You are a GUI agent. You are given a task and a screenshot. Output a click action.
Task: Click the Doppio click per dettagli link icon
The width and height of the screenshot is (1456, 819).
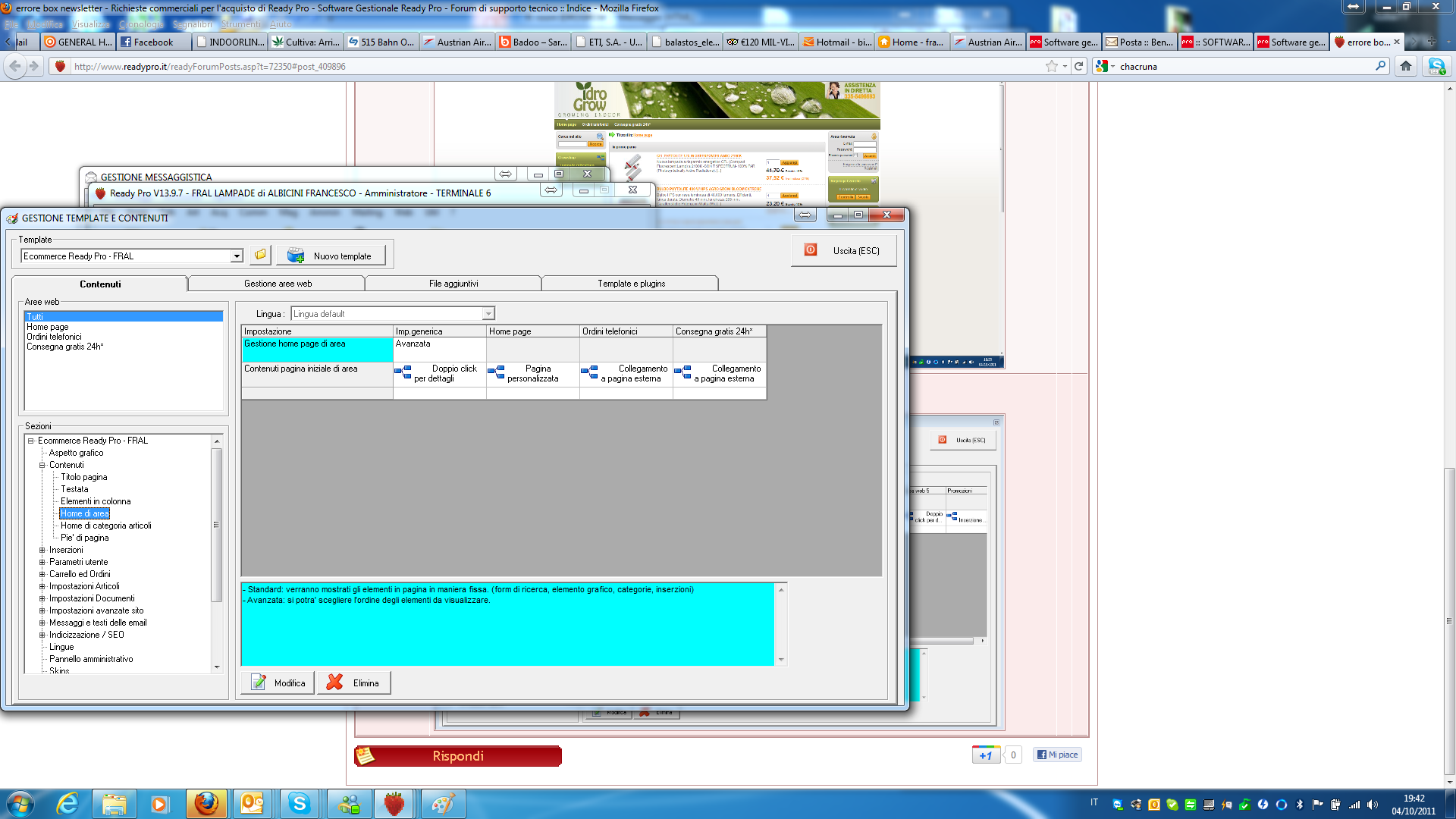tap(403, 372)
